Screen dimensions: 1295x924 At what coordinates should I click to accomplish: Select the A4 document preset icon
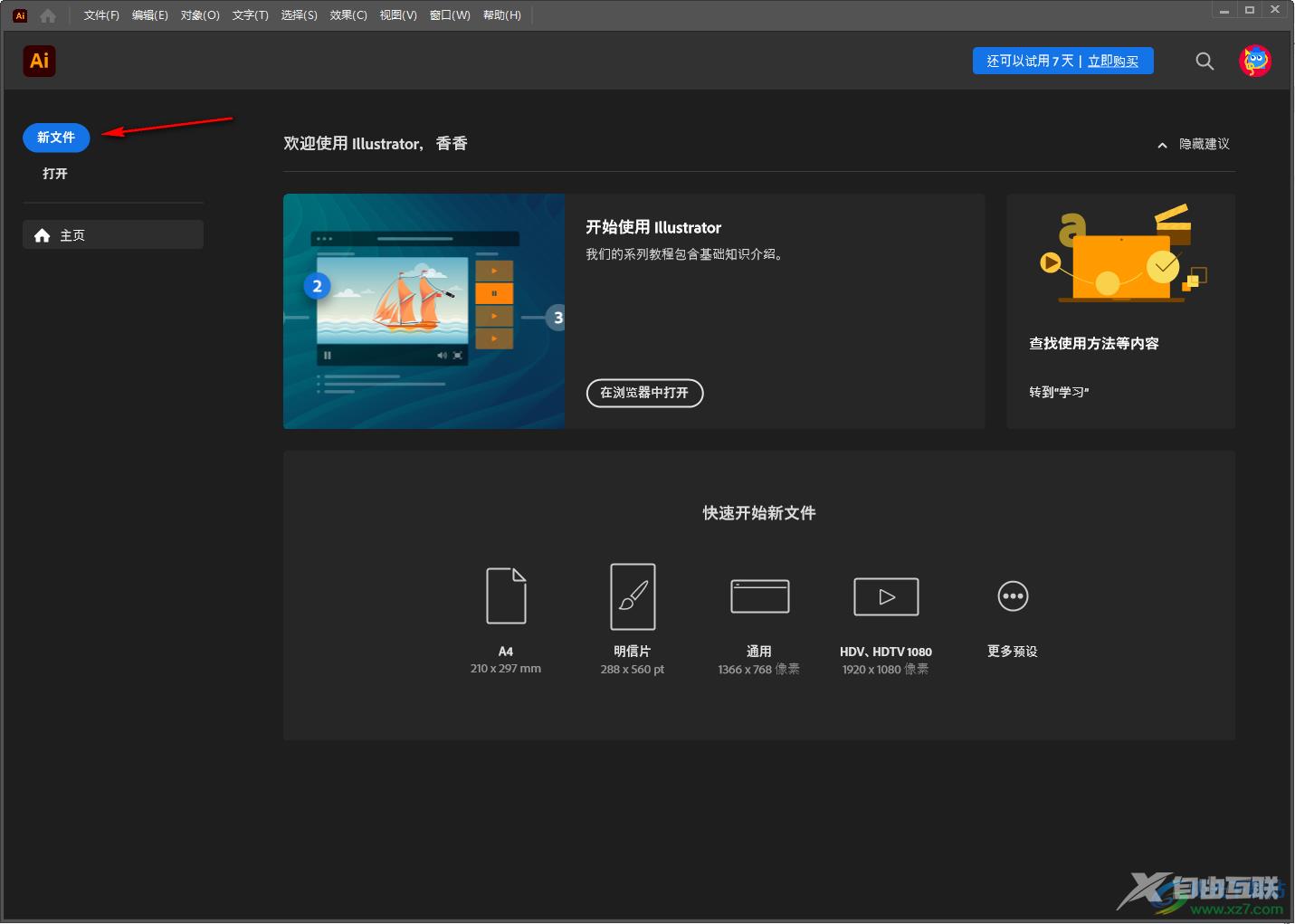[x=506, y=595]
